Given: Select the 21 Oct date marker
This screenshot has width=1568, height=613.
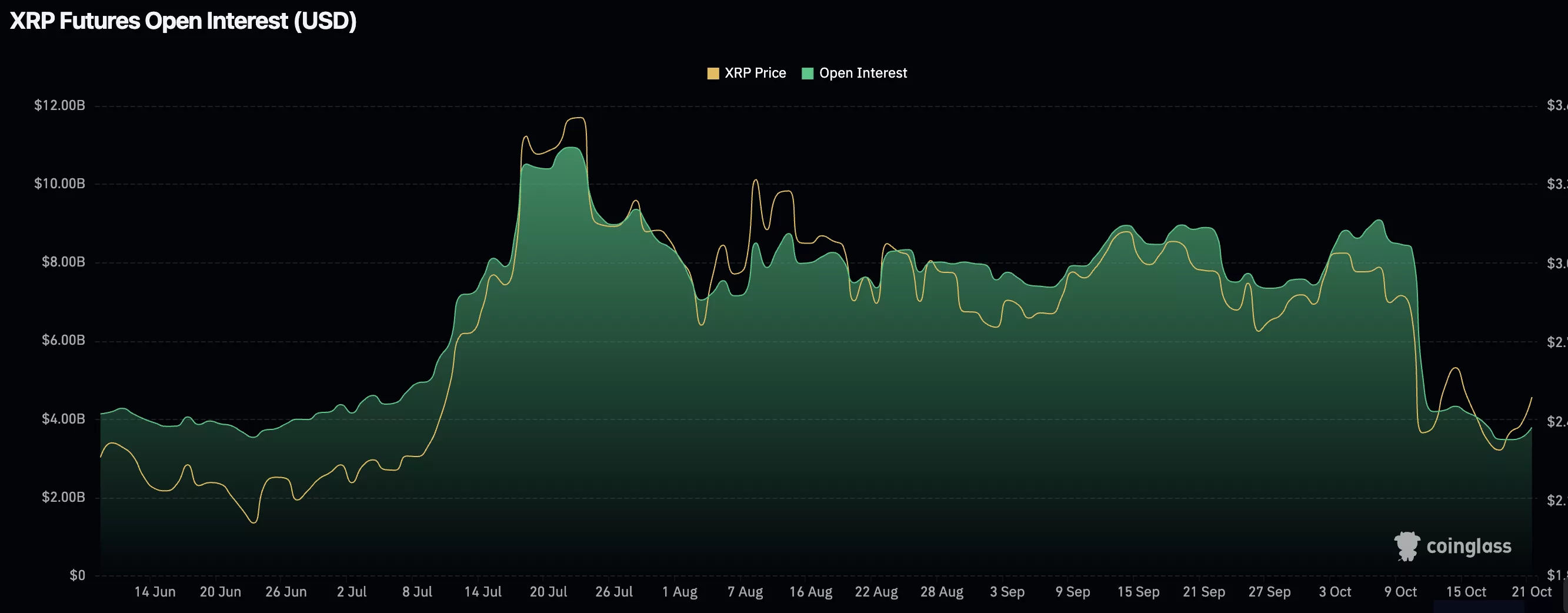Looking at the screenshot, I should (x=1532, y=592).
